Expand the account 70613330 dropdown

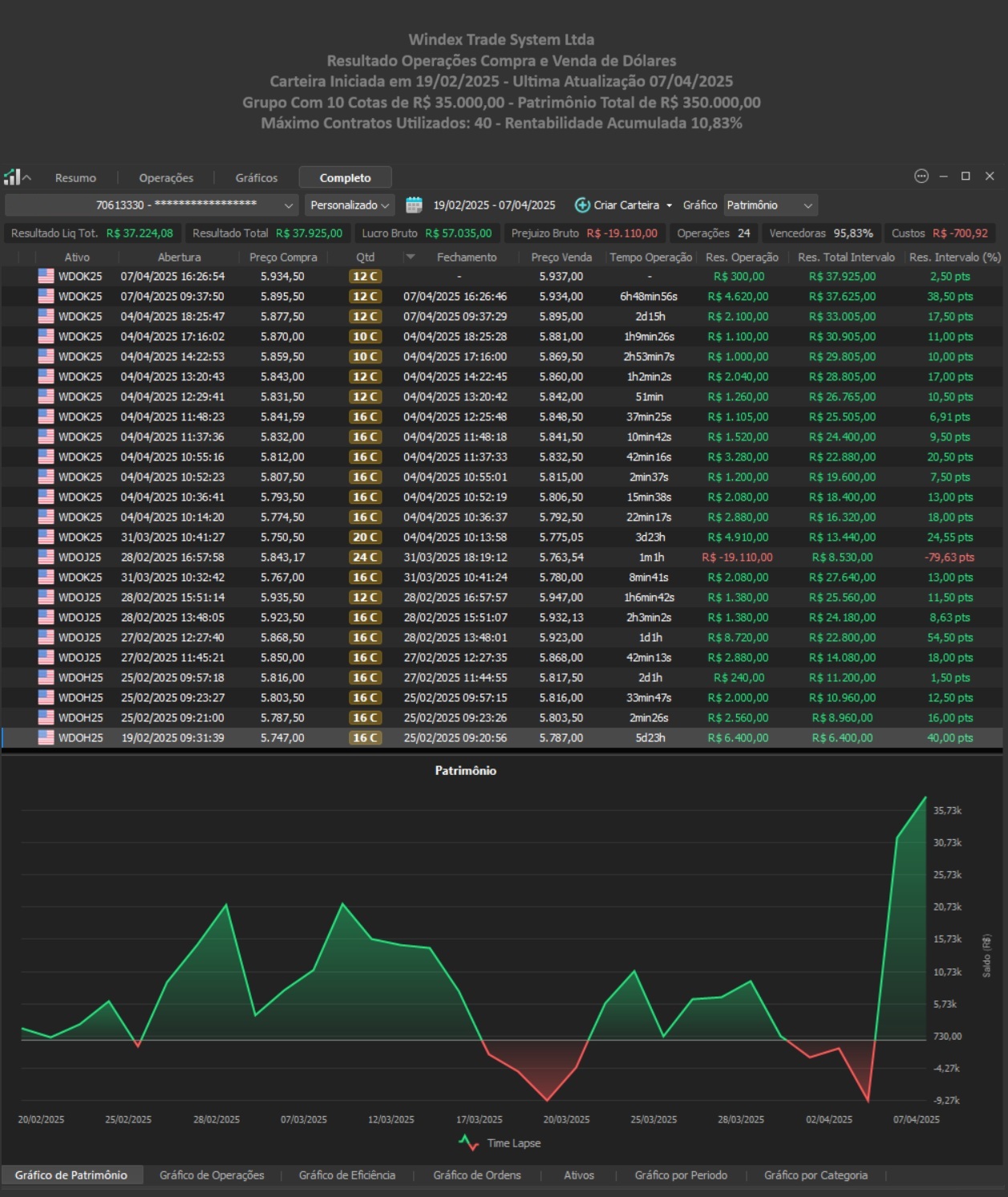(288, 206)
